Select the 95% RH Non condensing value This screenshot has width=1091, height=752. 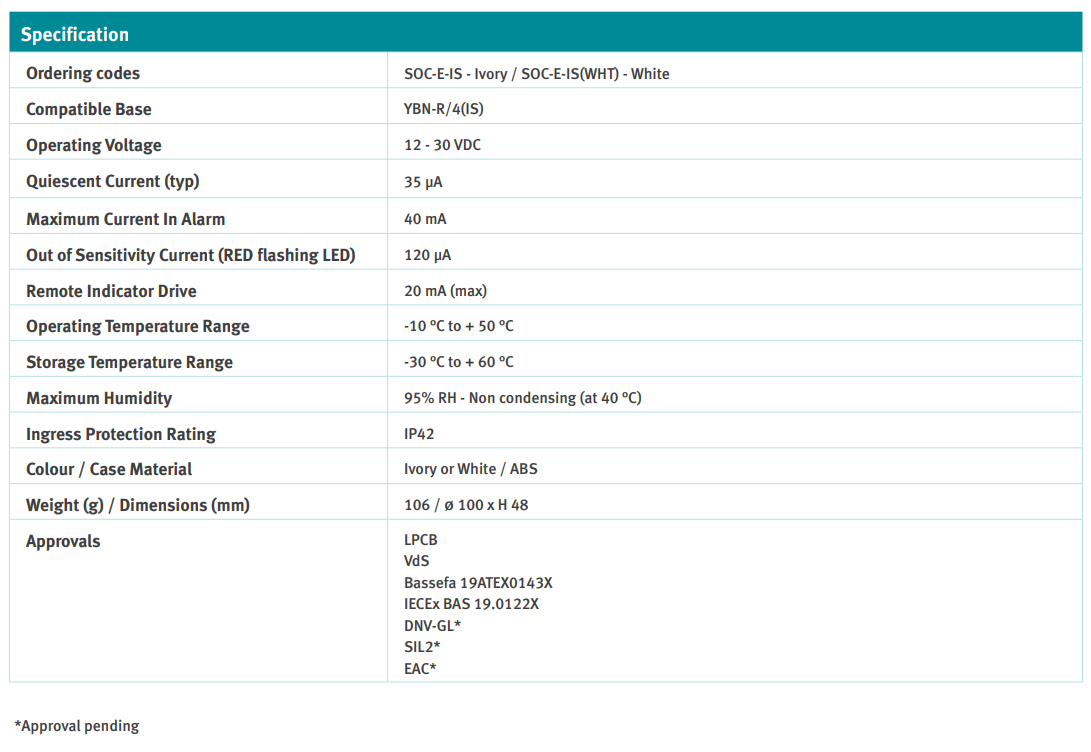tap(522, 398)
